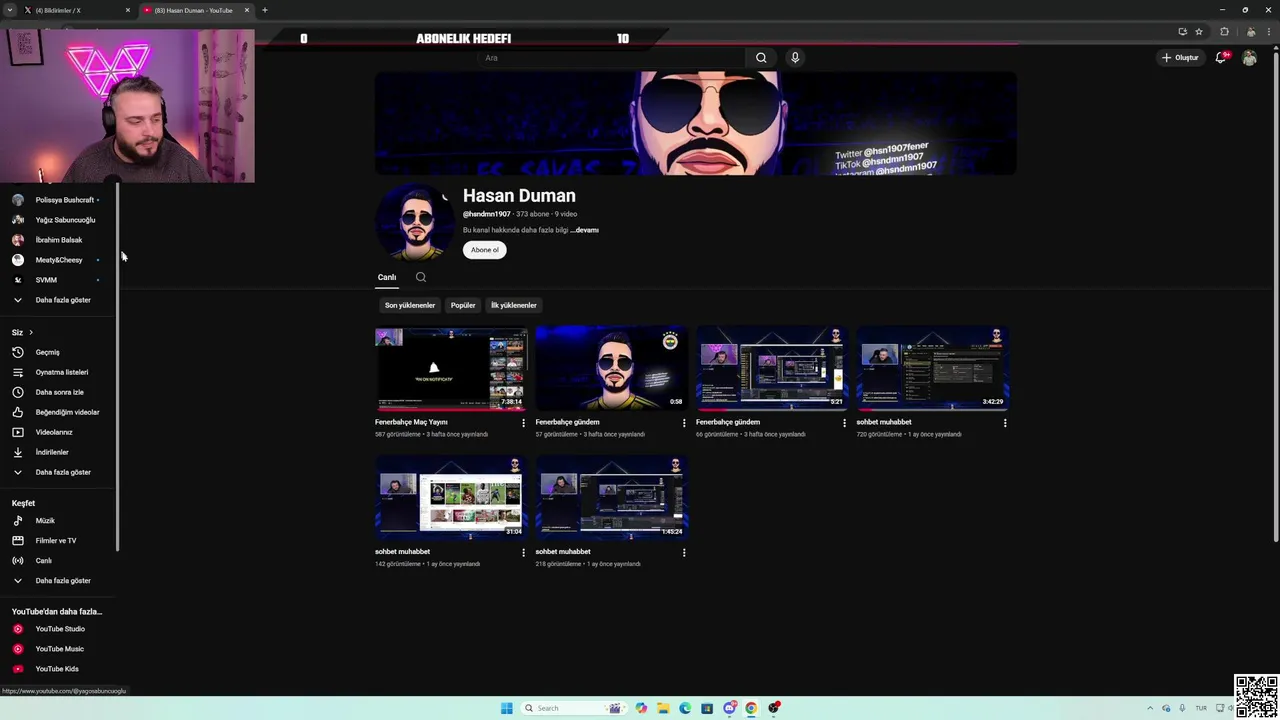Click the Windows taskbar Search box
Screen dimensions: 1280x720
tap(574, 708)
